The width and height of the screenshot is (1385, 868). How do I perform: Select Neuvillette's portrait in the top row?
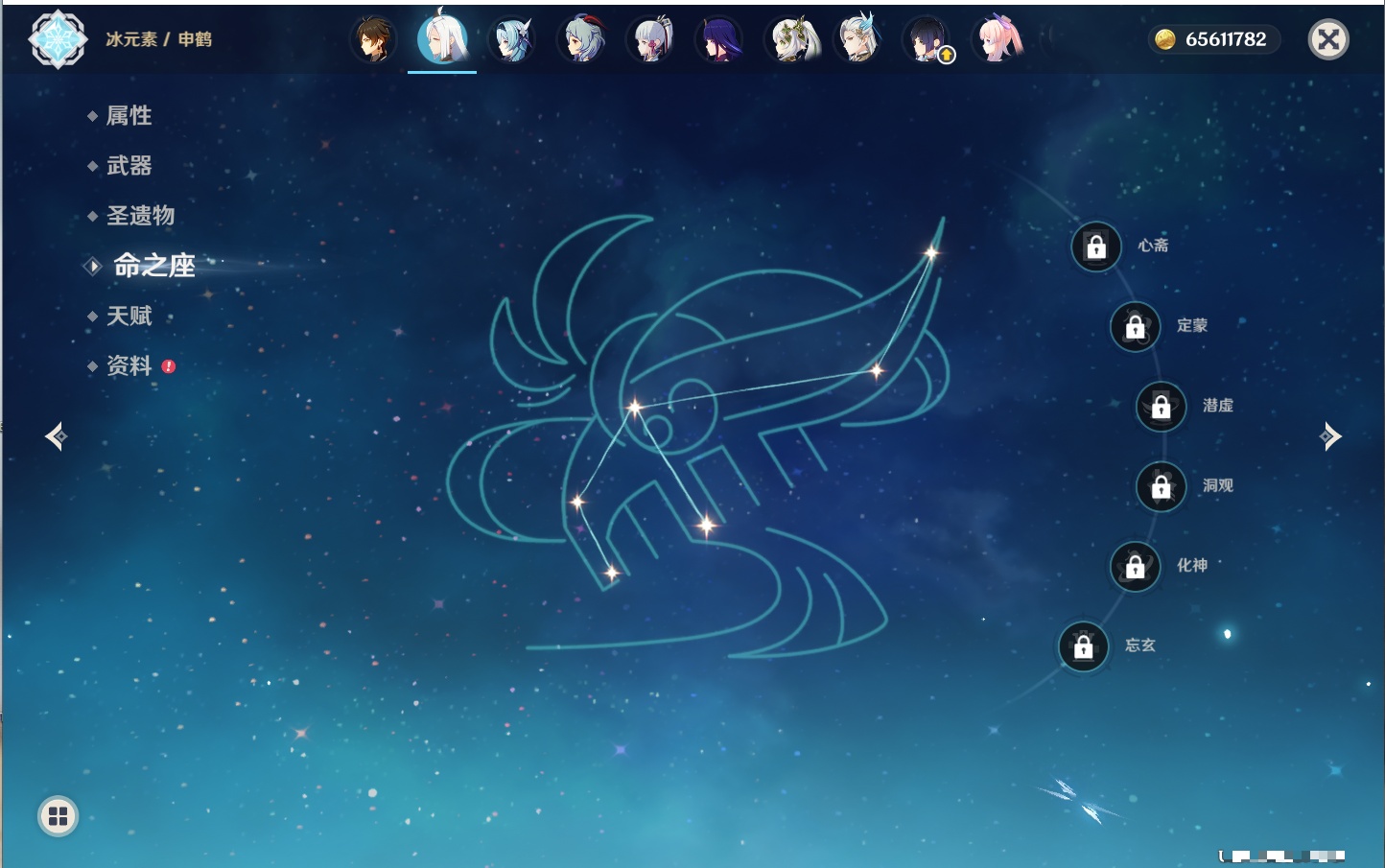[858, 40]
